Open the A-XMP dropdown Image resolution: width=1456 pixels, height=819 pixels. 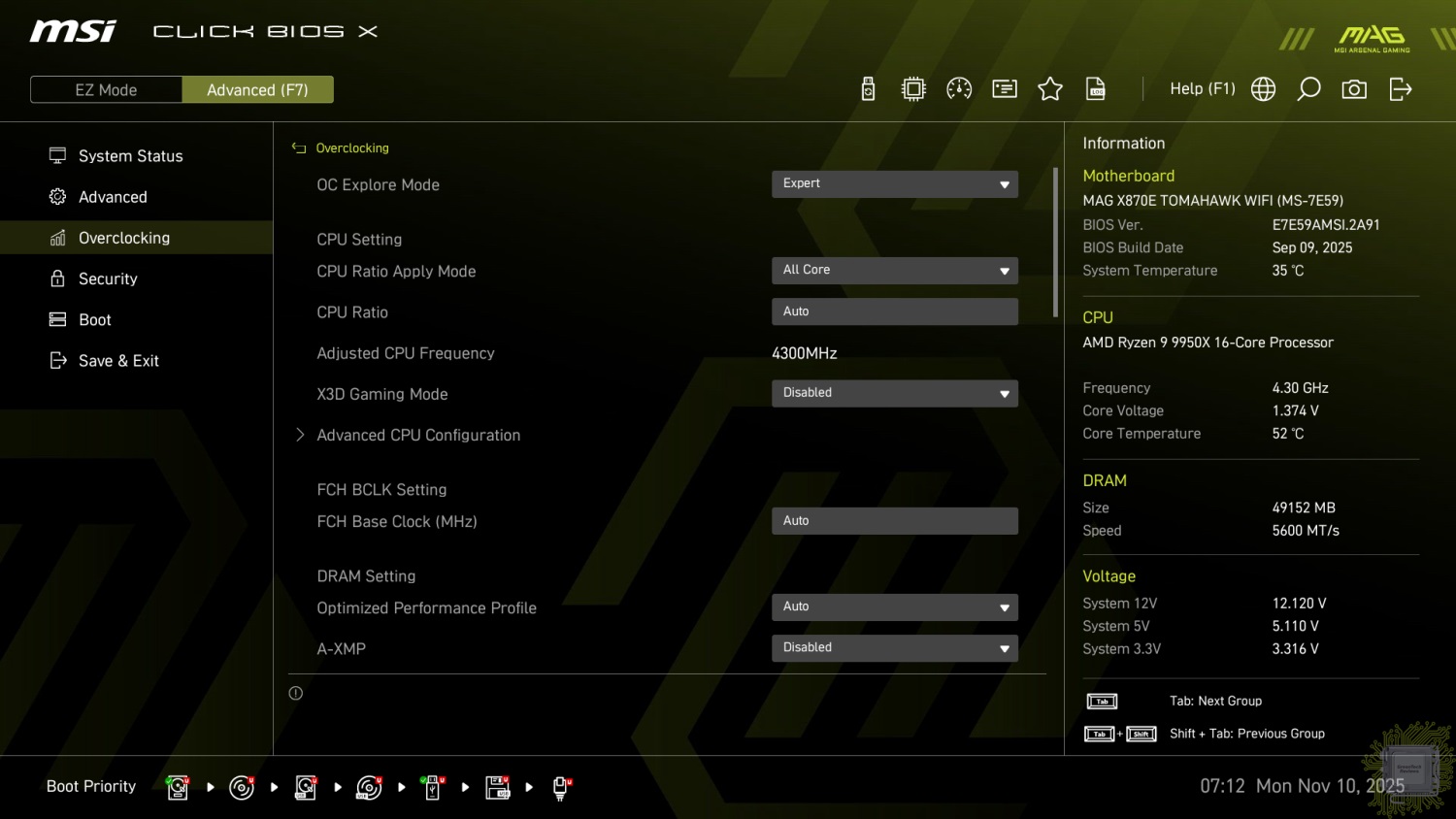[x=894, y=648]
